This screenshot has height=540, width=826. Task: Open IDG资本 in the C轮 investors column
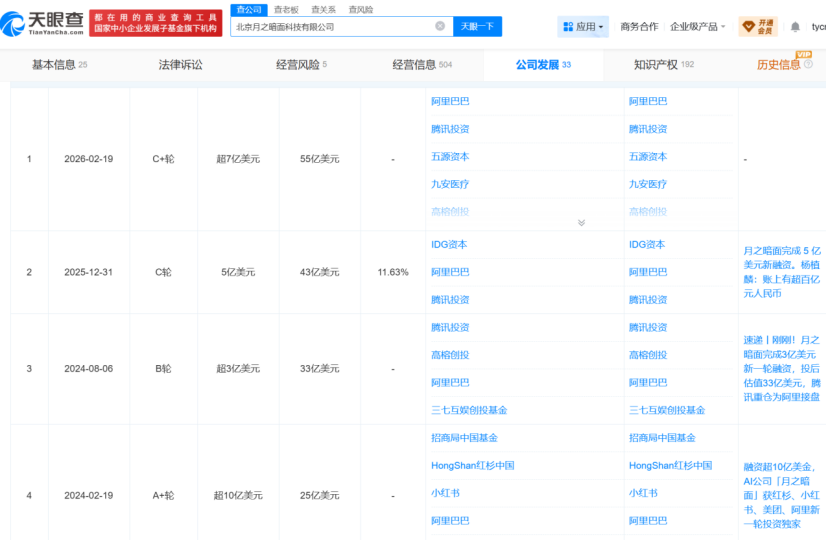pyautogui.click(x=449, y=244)
